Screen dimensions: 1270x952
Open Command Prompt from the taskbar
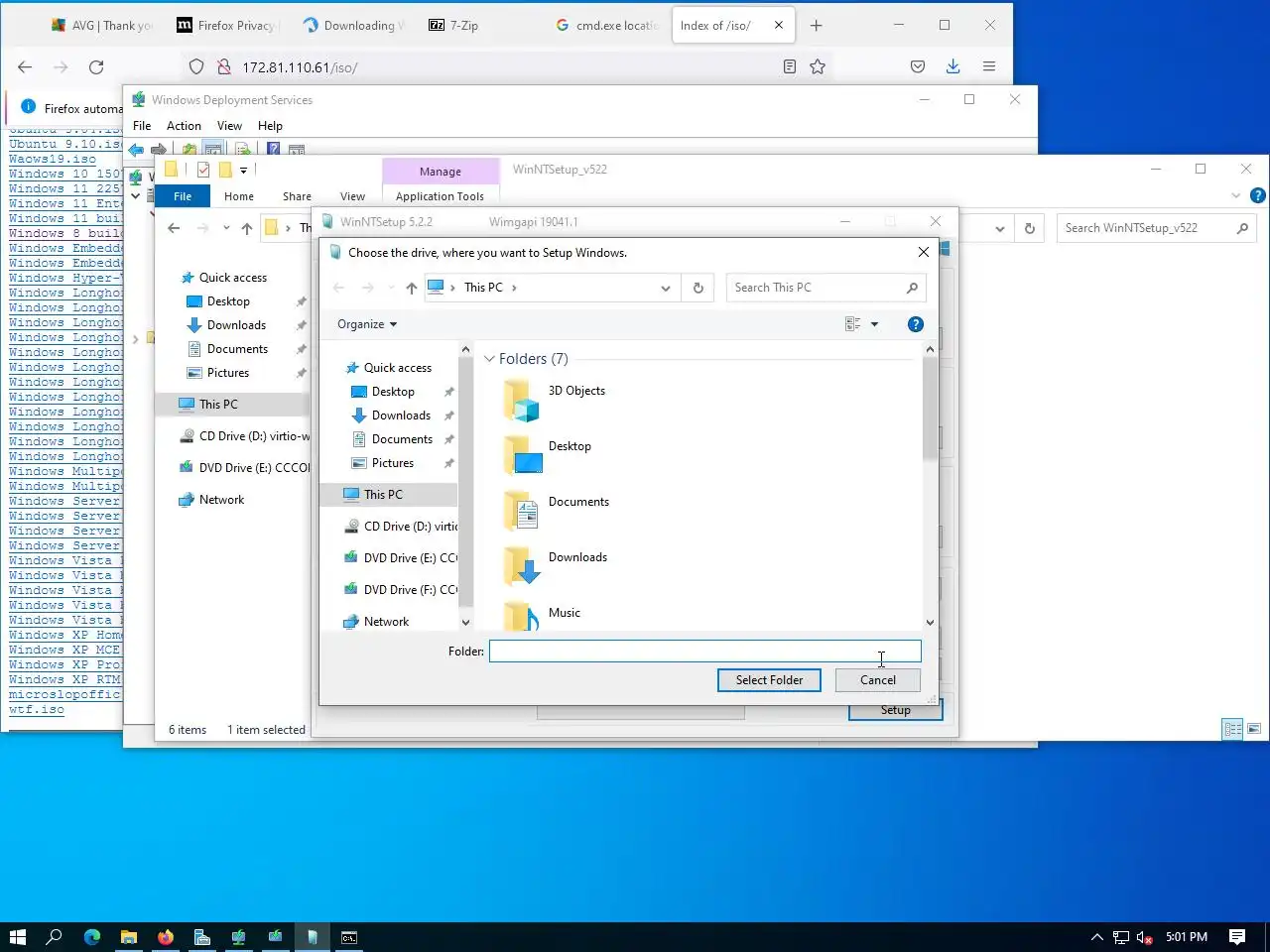(349, 937)
